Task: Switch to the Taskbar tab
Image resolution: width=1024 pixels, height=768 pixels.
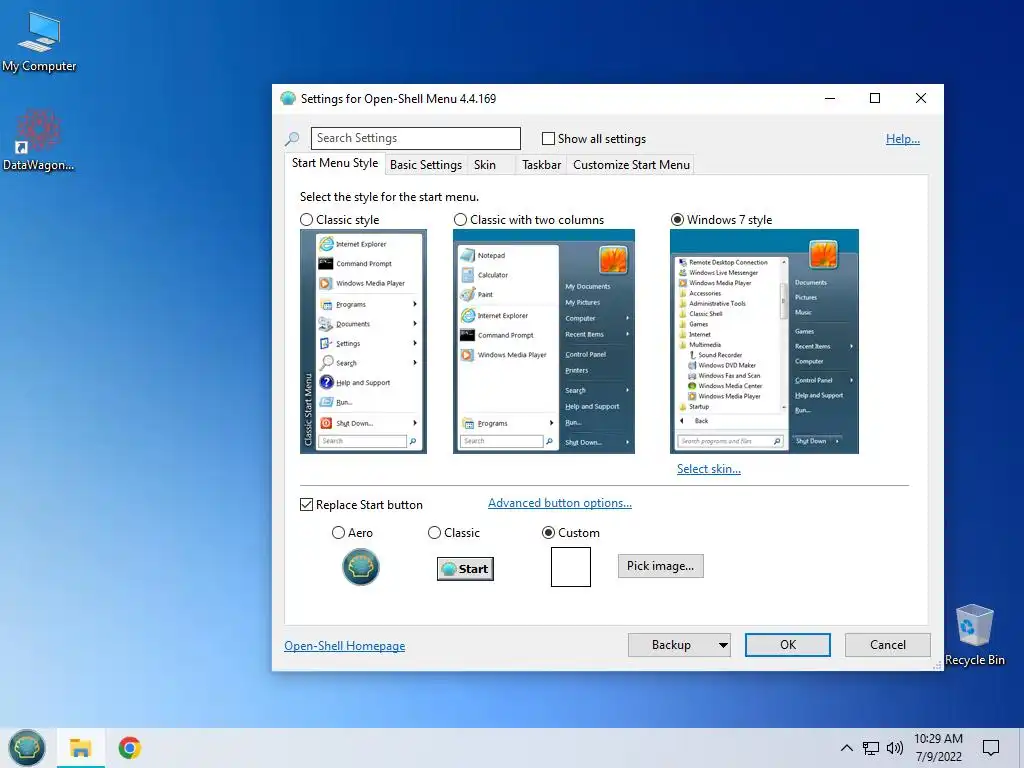Action: coord(541,165)
